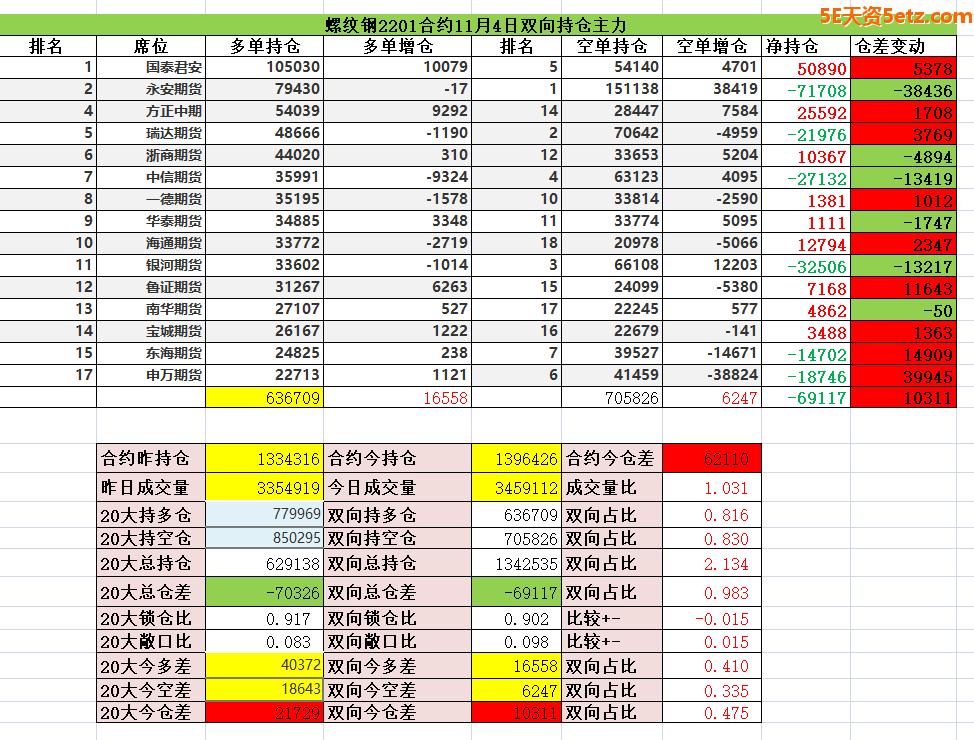The image size is (974, 740).
Task: Click the red cell showing 39945
Action: tap(903, 377)
